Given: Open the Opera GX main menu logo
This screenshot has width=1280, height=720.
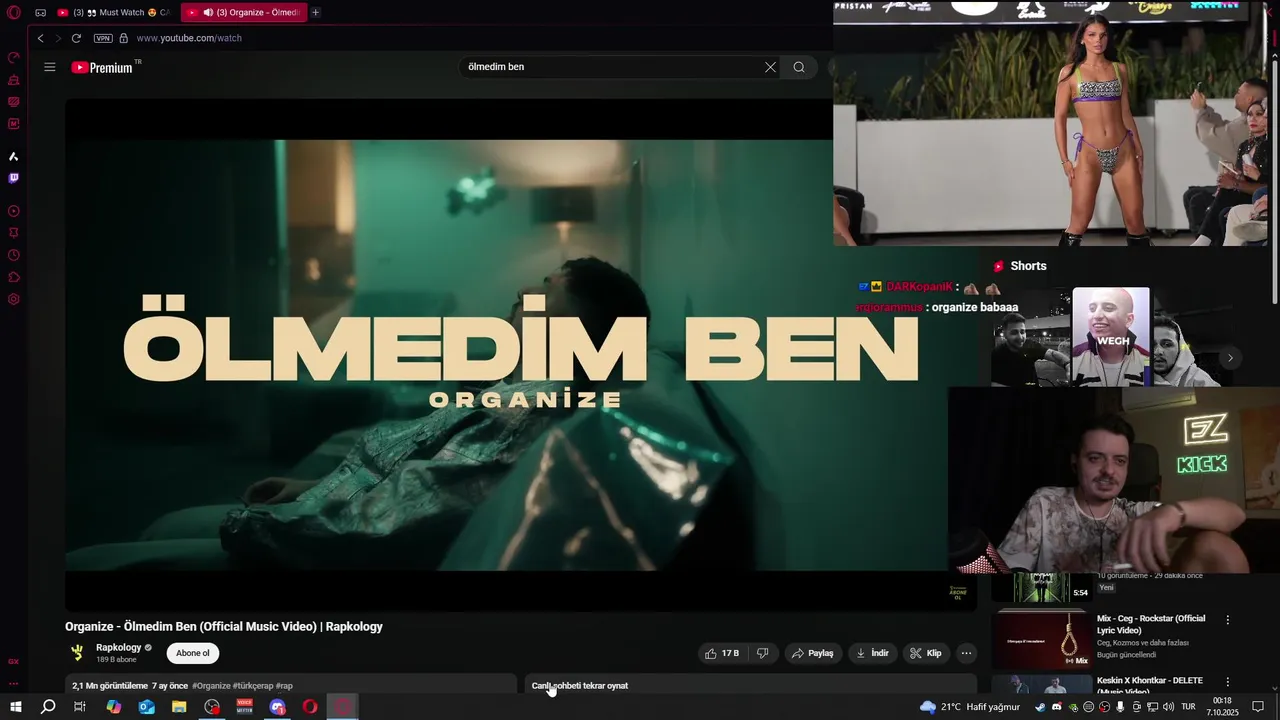Looking at the screenshot, I should (13, 12).
